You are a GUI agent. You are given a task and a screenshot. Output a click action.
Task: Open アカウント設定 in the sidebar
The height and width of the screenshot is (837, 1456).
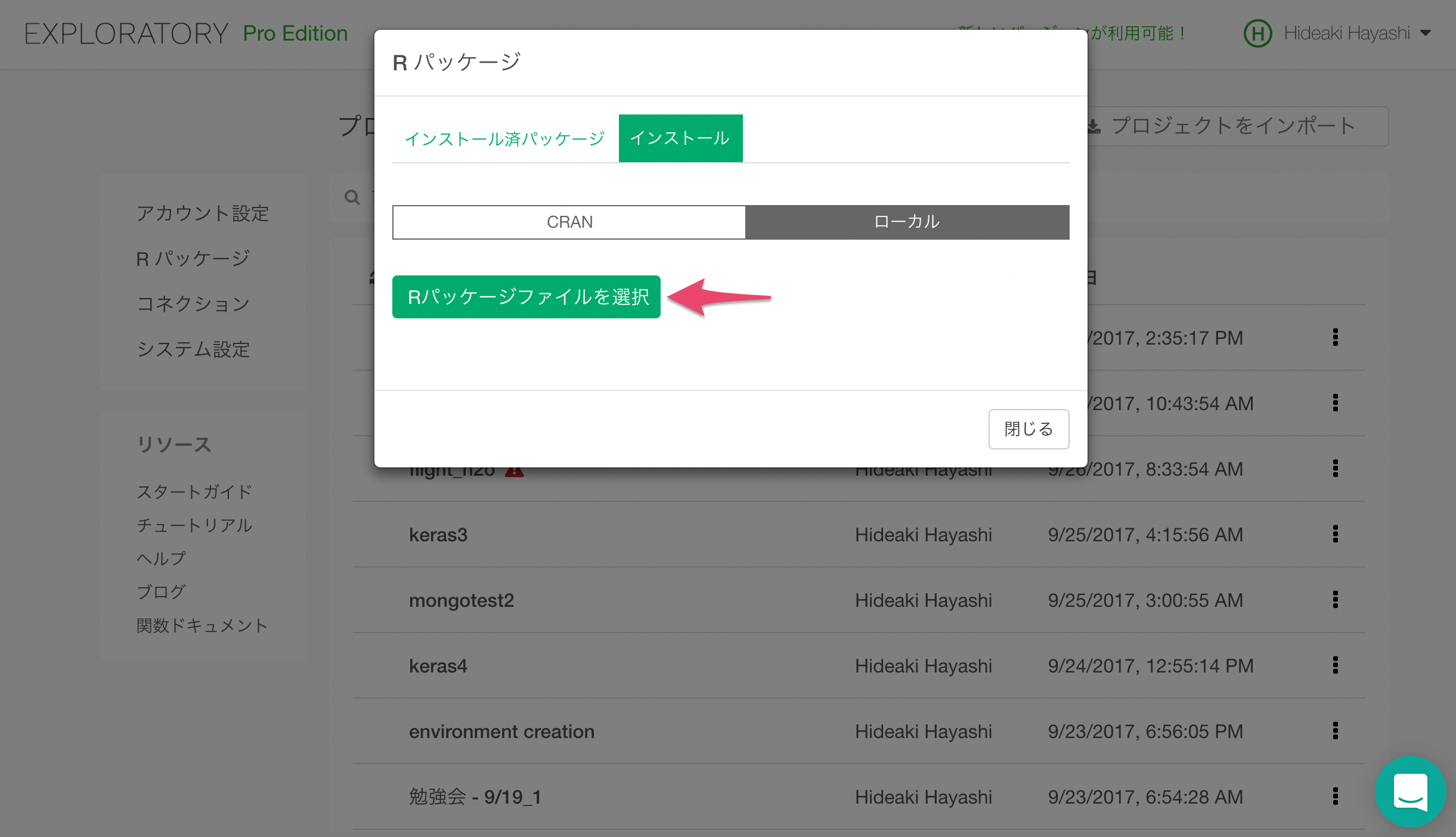pyautogui.click(x=203, y=213)
